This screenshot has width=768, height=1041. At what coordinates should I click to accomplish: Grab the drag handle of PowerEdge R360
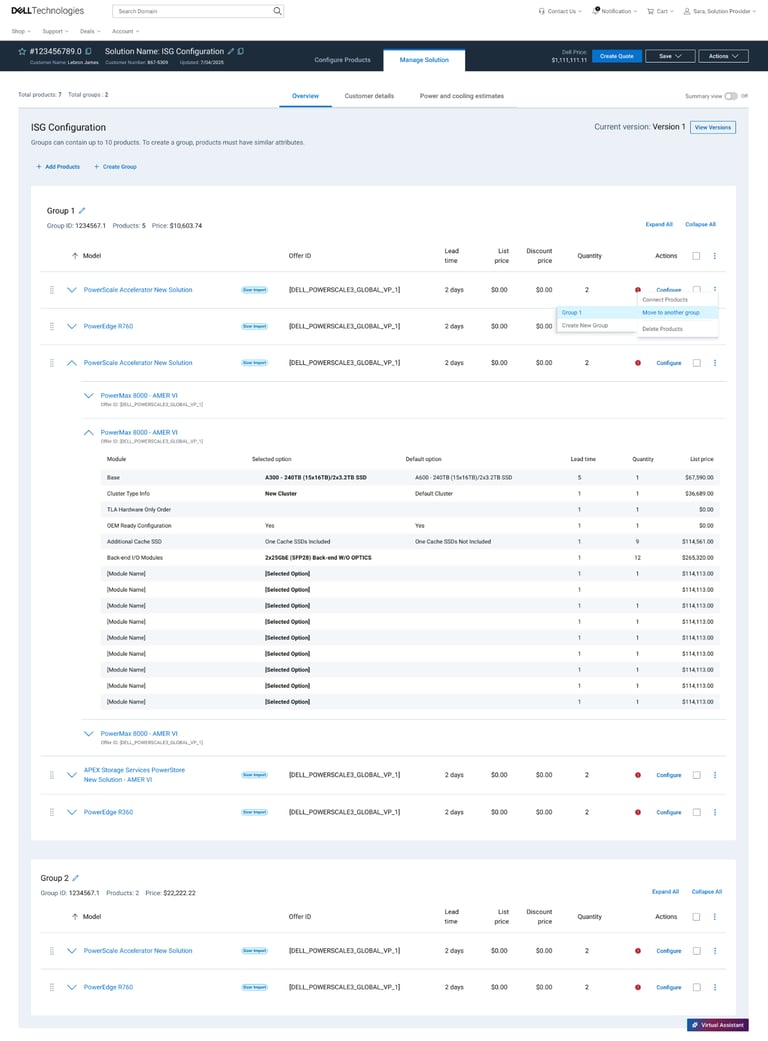point(52,812)
